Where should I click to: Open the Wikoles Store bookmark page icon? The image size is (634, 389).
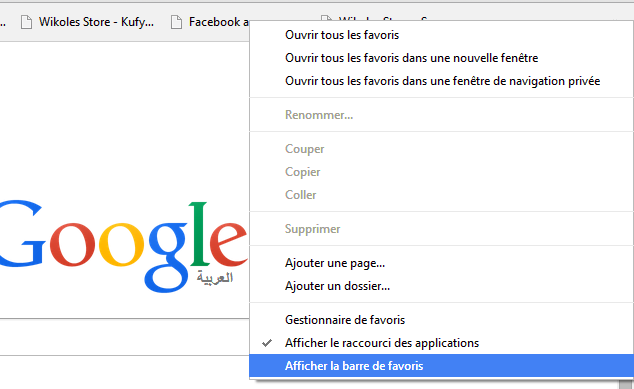coord(26,22)
